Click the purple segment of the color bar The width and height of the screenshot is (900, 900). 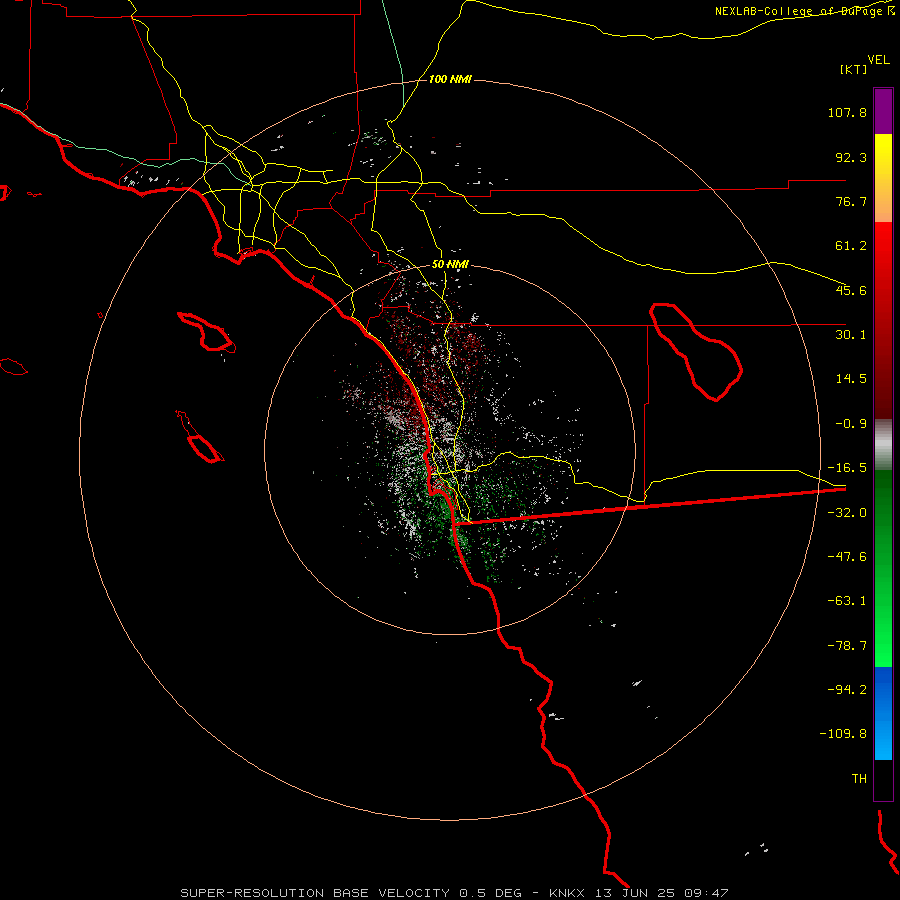click(883, 111)
